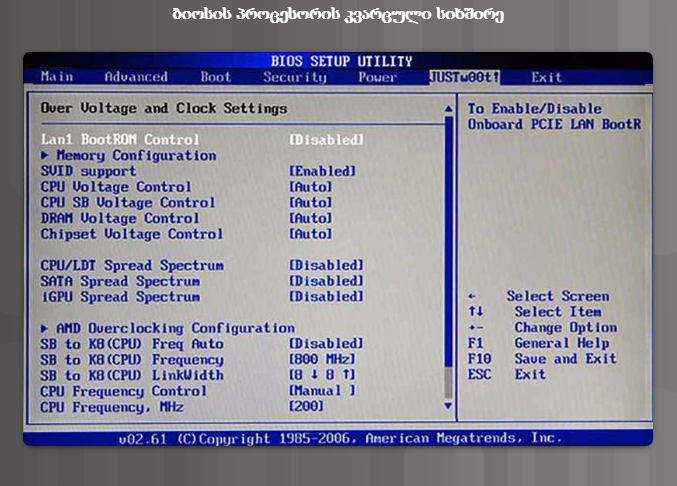Switch to the Advanced tab
This screenshot has width=677, height=486.
pos(136,77)
